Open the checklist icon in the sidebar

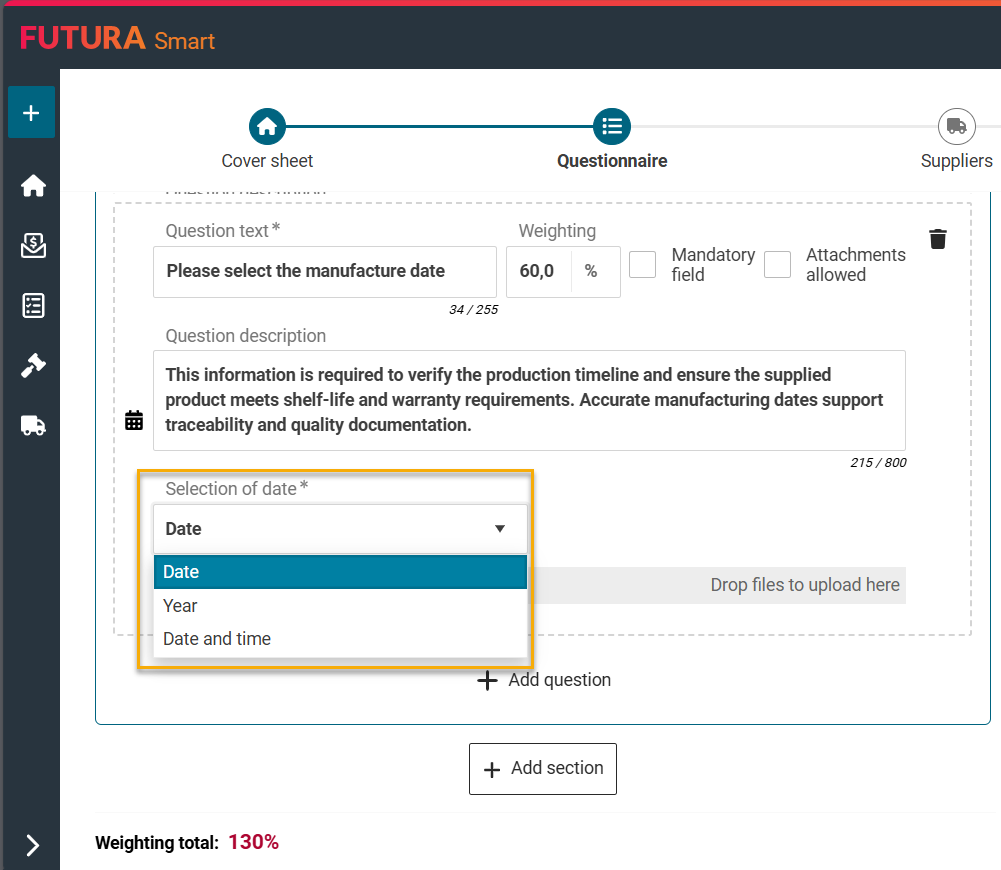click(33, 306)
